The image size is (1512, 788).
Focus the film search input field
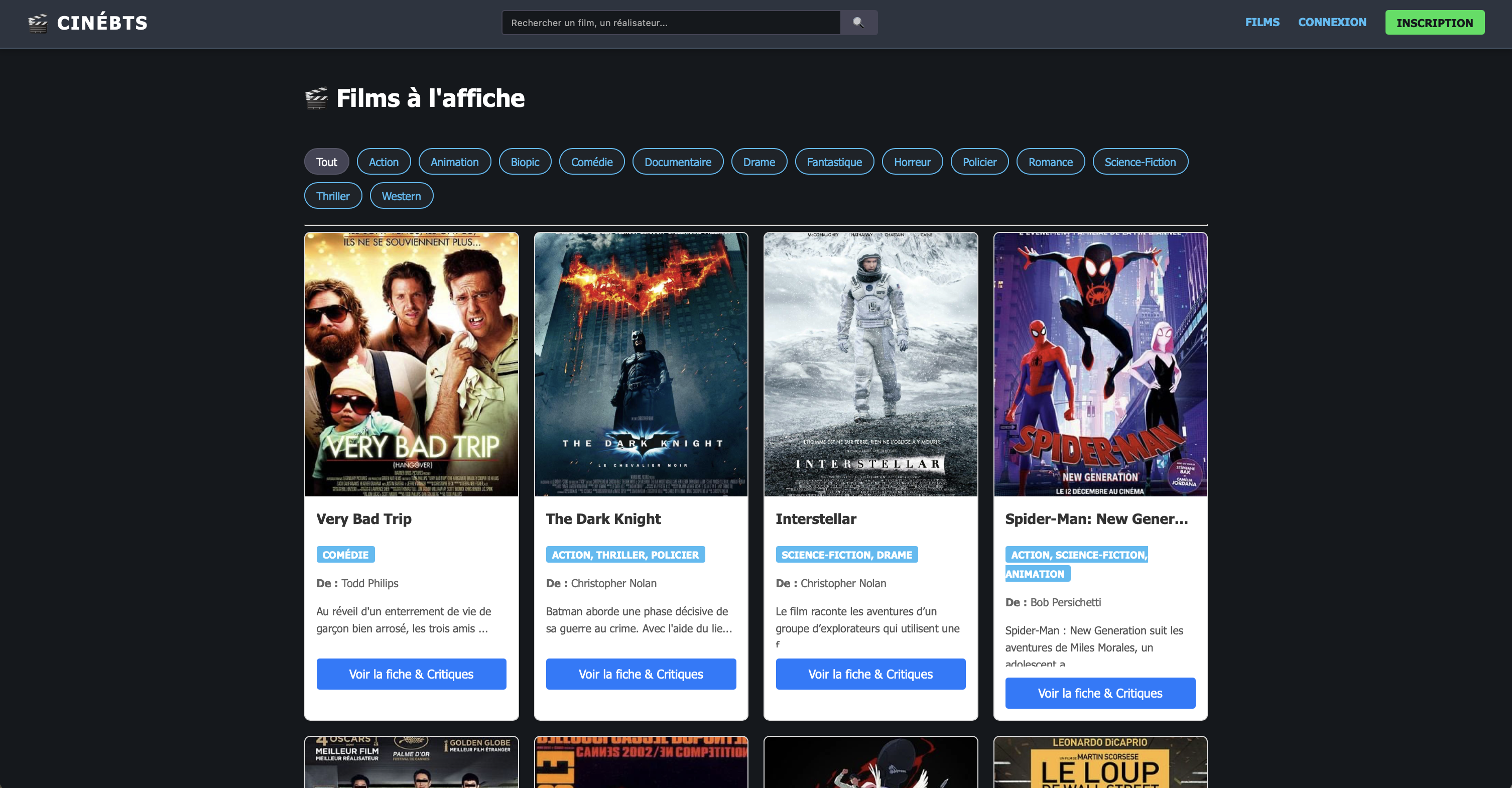(671, 22)
